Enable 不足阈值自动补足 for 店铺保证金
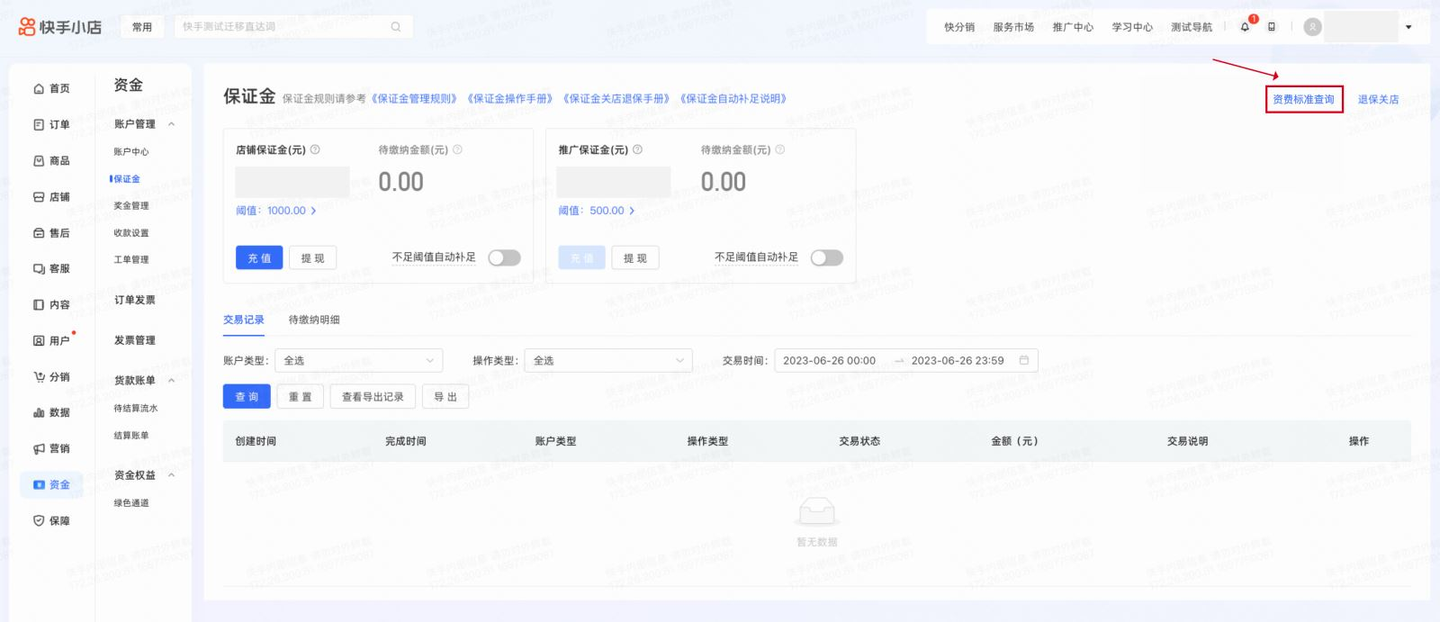The width and height of the screenshot is (1440, 622). (505, 257)
